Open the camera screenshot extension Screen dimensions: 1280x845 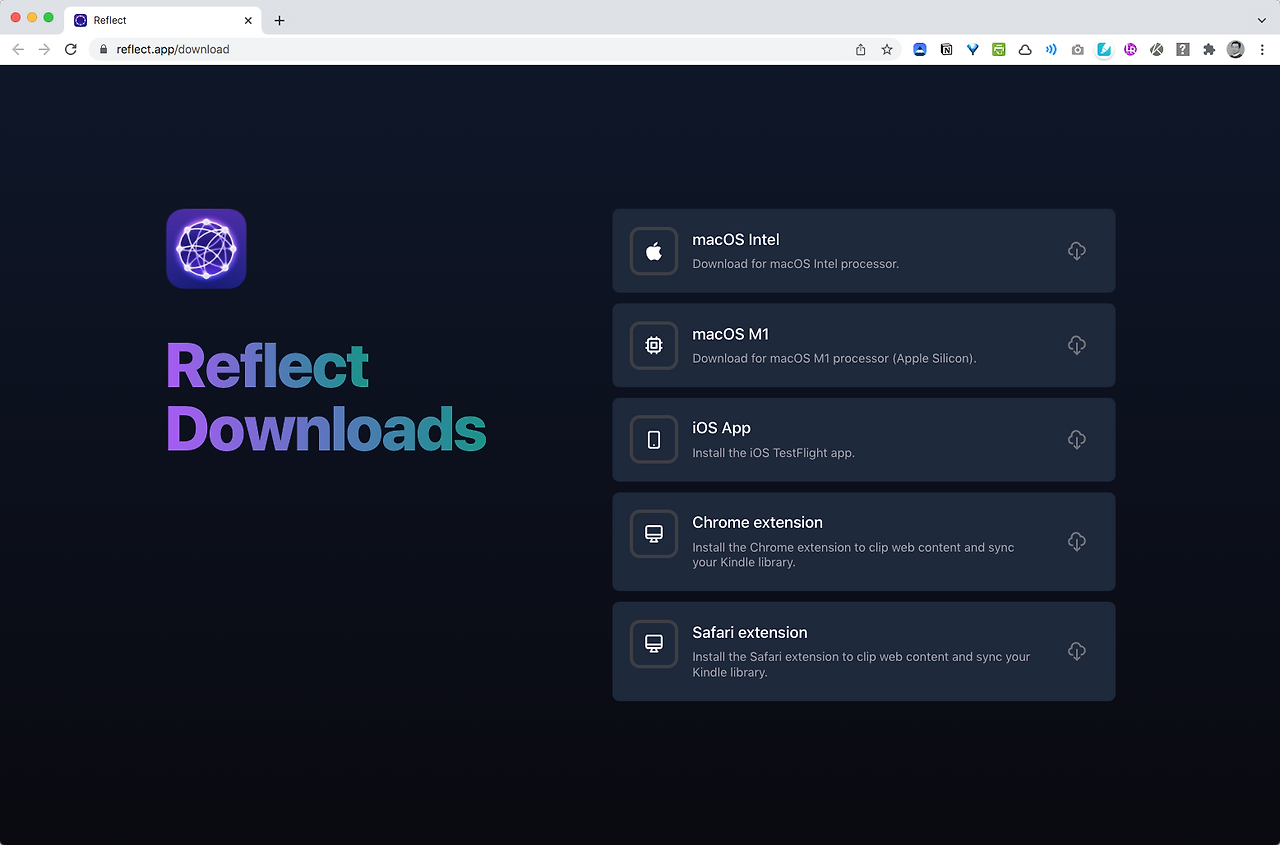coord(1077,49)
